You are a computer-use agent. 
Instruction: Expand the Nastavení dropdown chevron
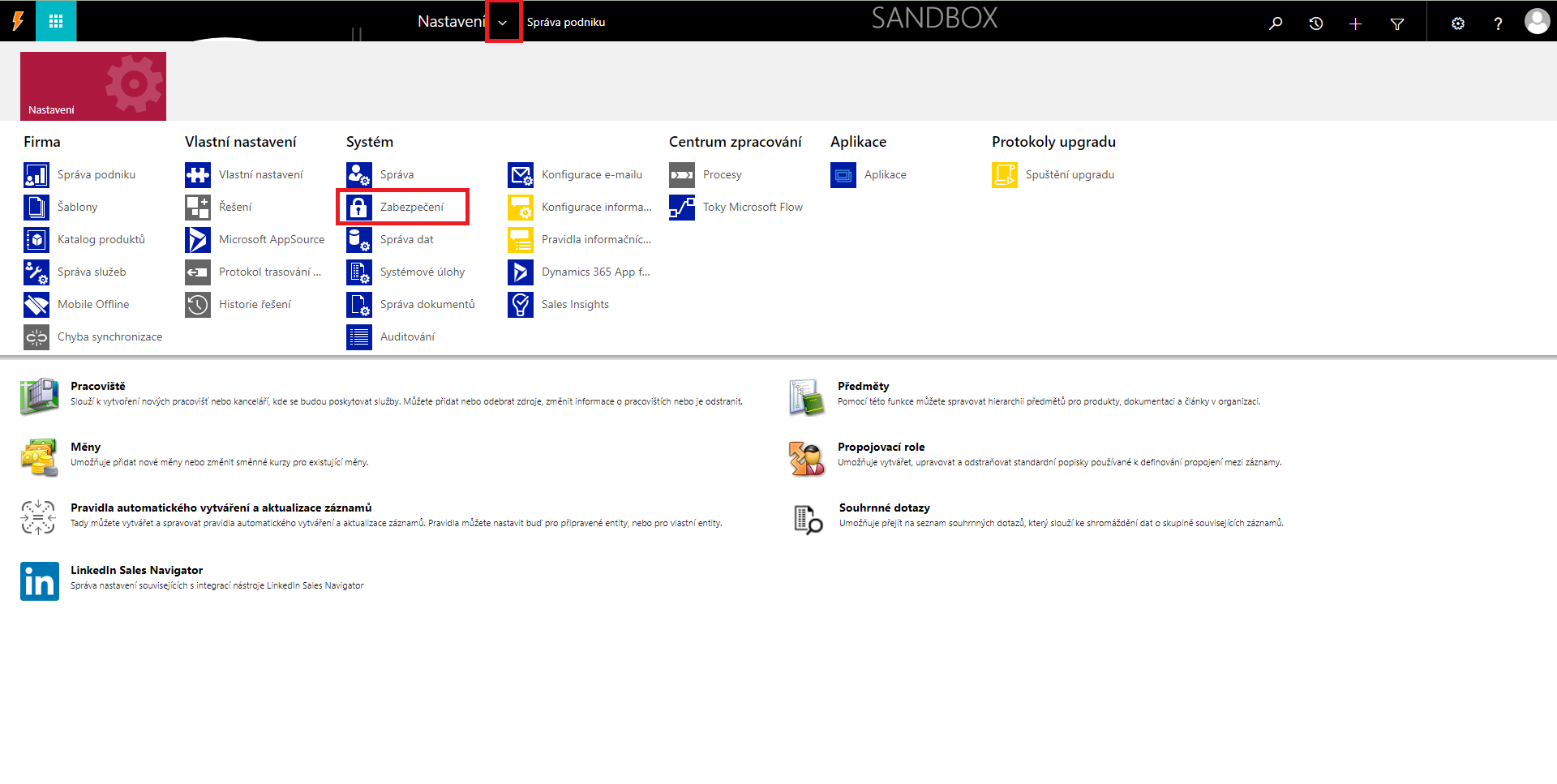pos(503,23)
